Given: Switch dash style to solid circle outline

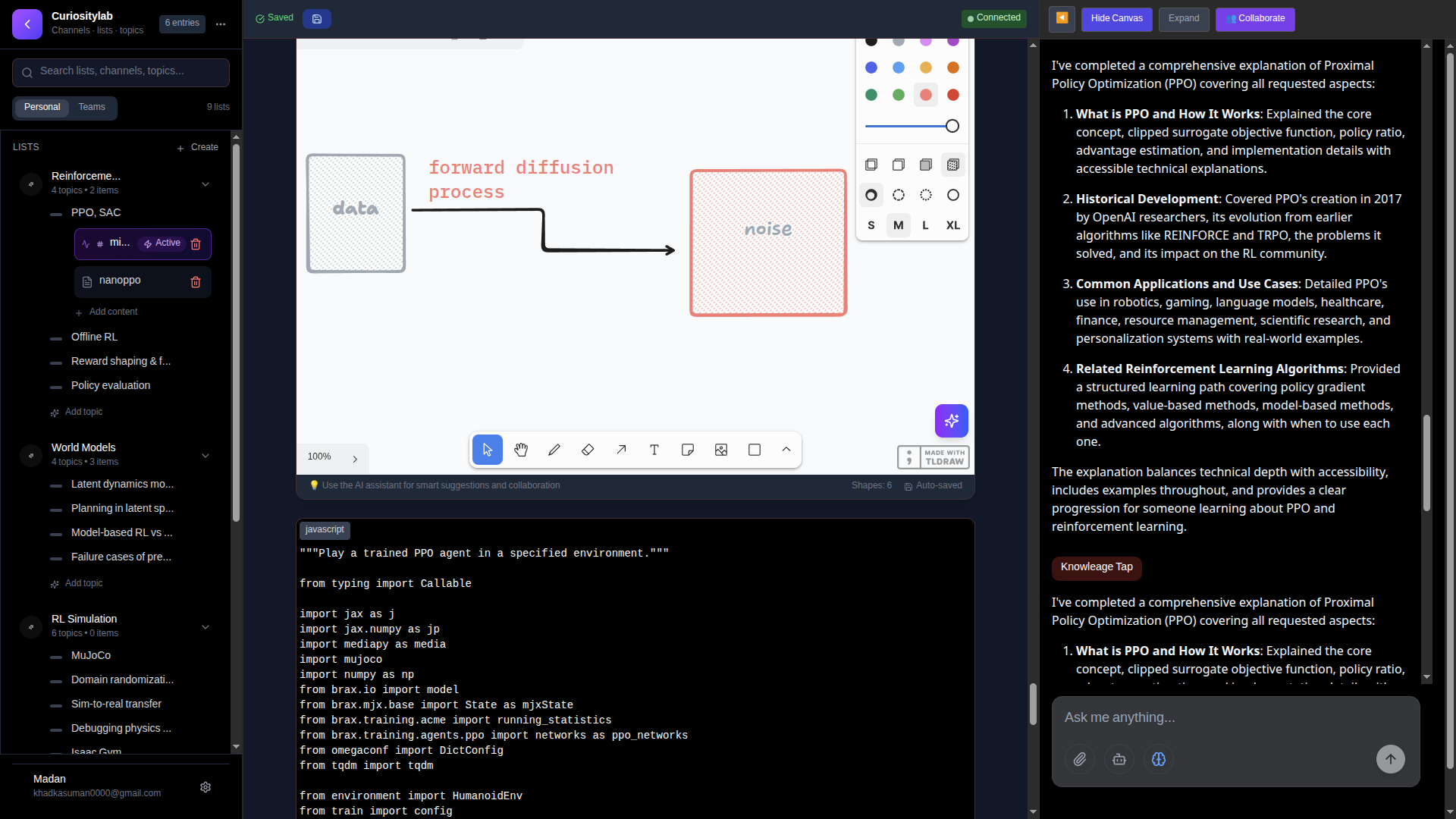Looking at the screenshot, I should 953,195.
